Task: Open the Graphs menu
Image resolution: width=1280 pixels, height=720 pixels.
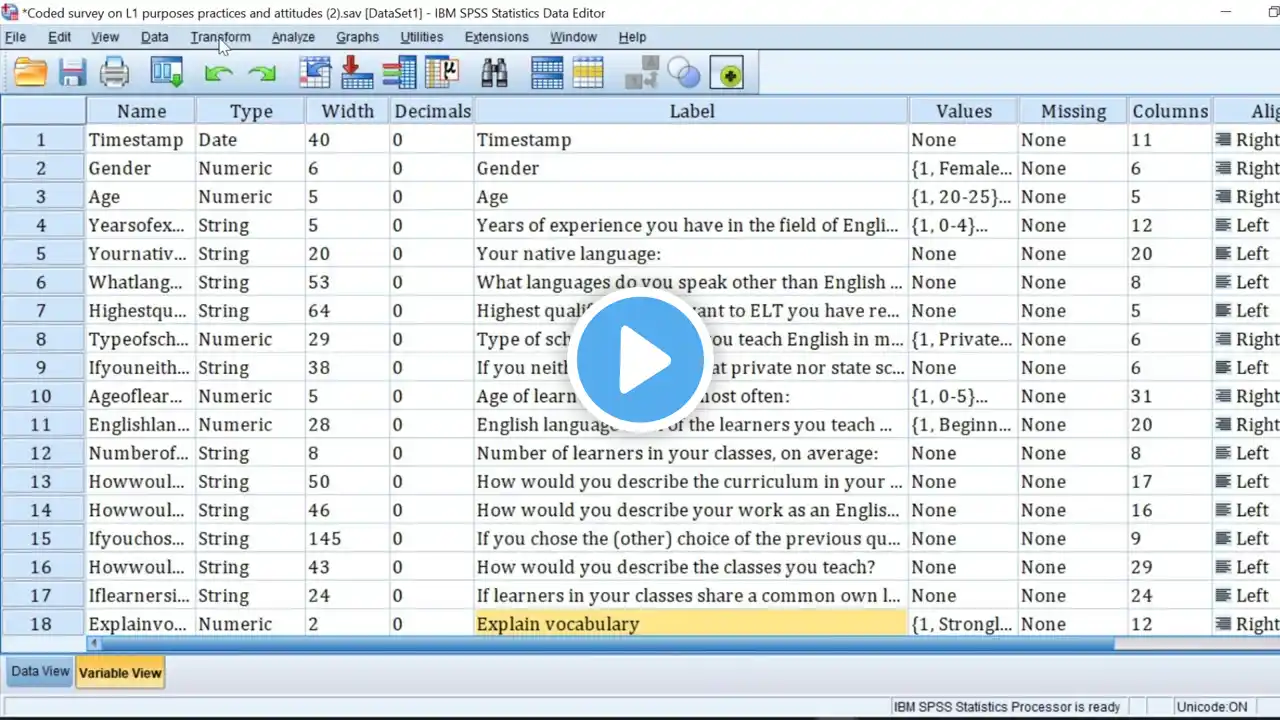Action: pos(357,37)
